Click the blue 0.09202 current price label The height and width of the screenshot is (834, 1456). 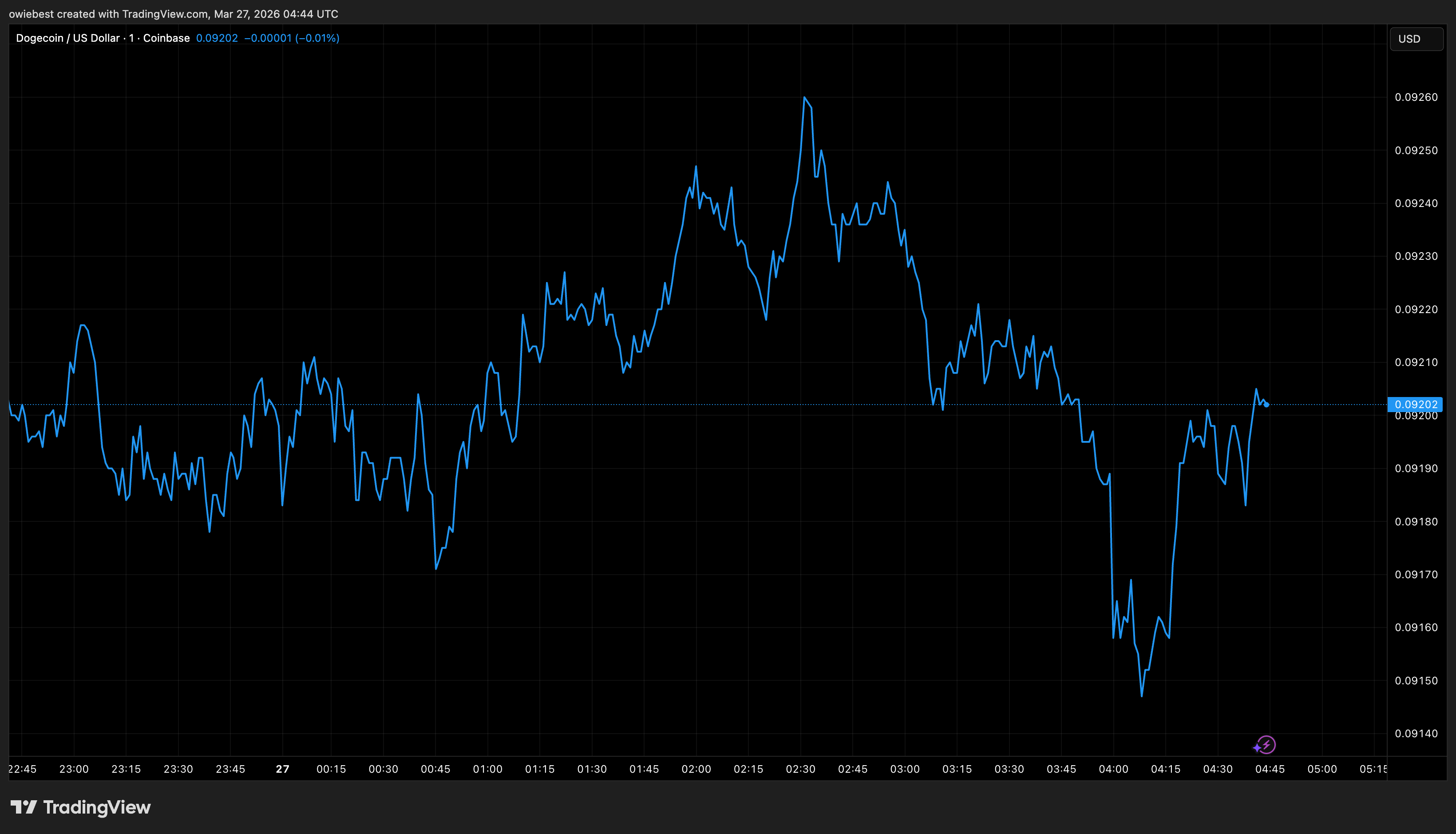click(1415, 405)
